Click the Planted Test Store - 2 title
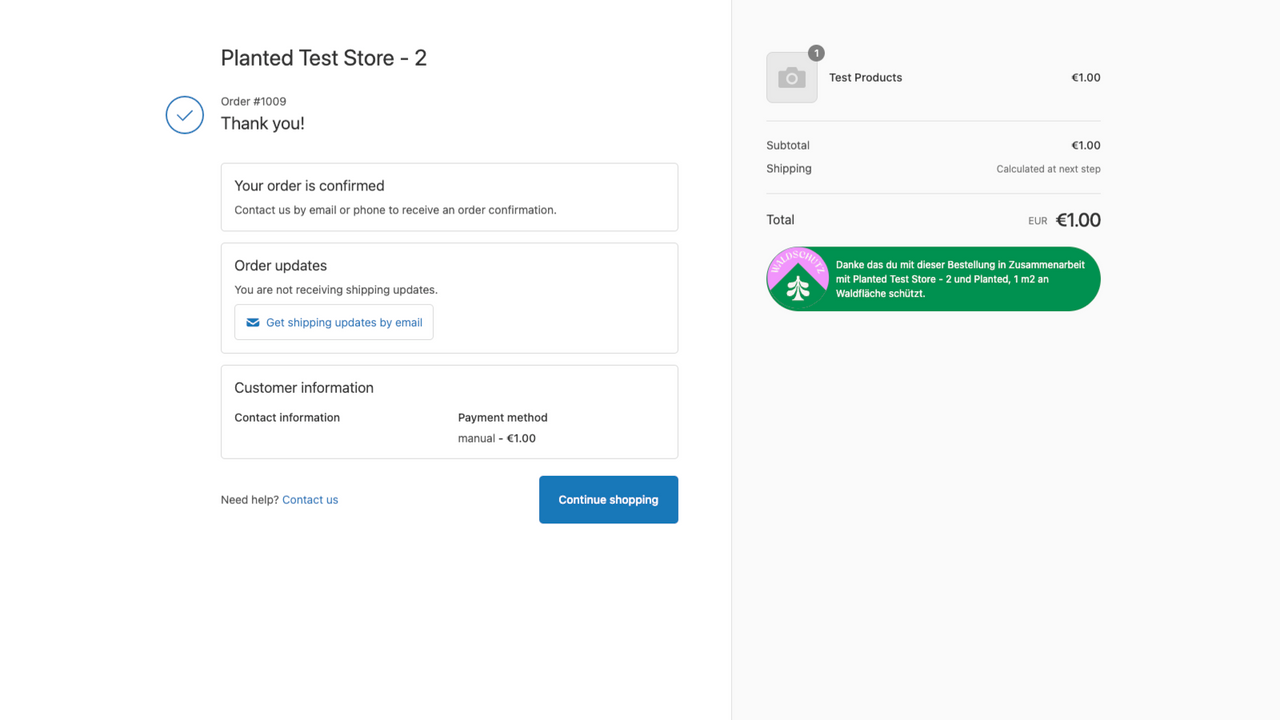Viewport: 1280px width, 720px height. point(324,58)
